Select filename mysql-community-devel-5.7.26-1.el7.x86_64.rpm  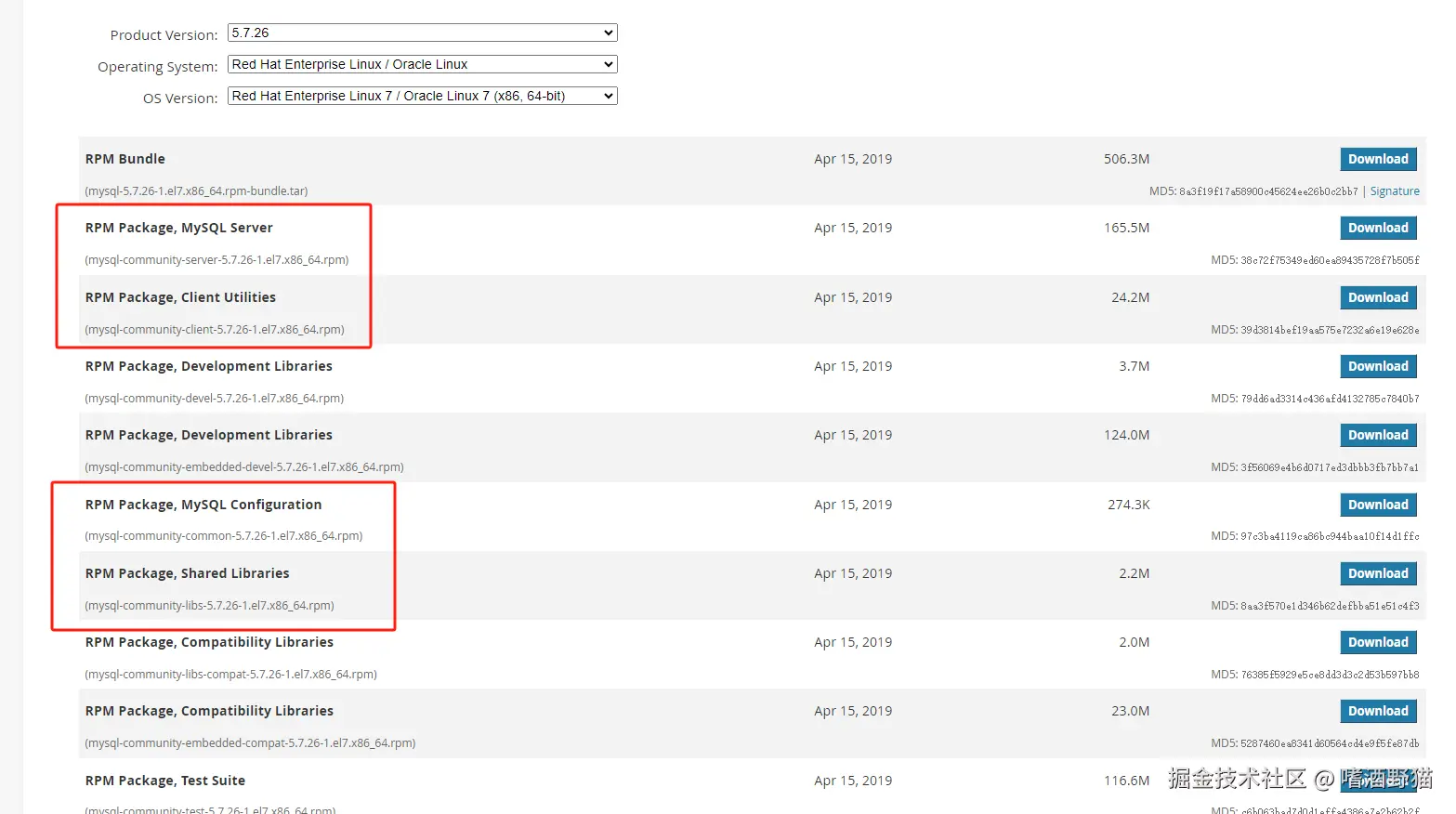click(215, 399)
